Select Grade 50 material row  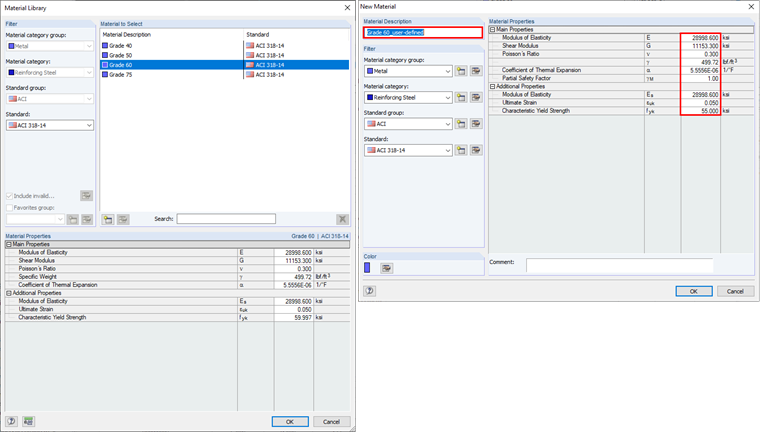(224, 55)
